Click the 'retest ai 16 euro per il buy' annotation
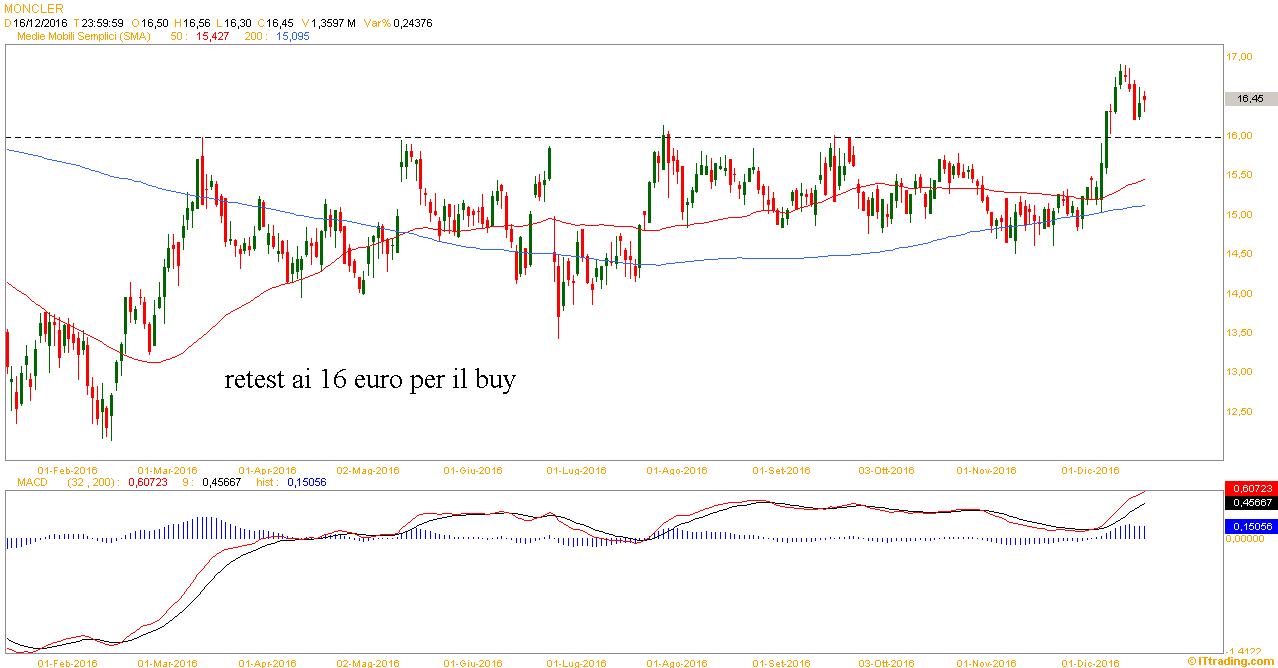This screenshot has height=668, width=1278. (370, 381)
